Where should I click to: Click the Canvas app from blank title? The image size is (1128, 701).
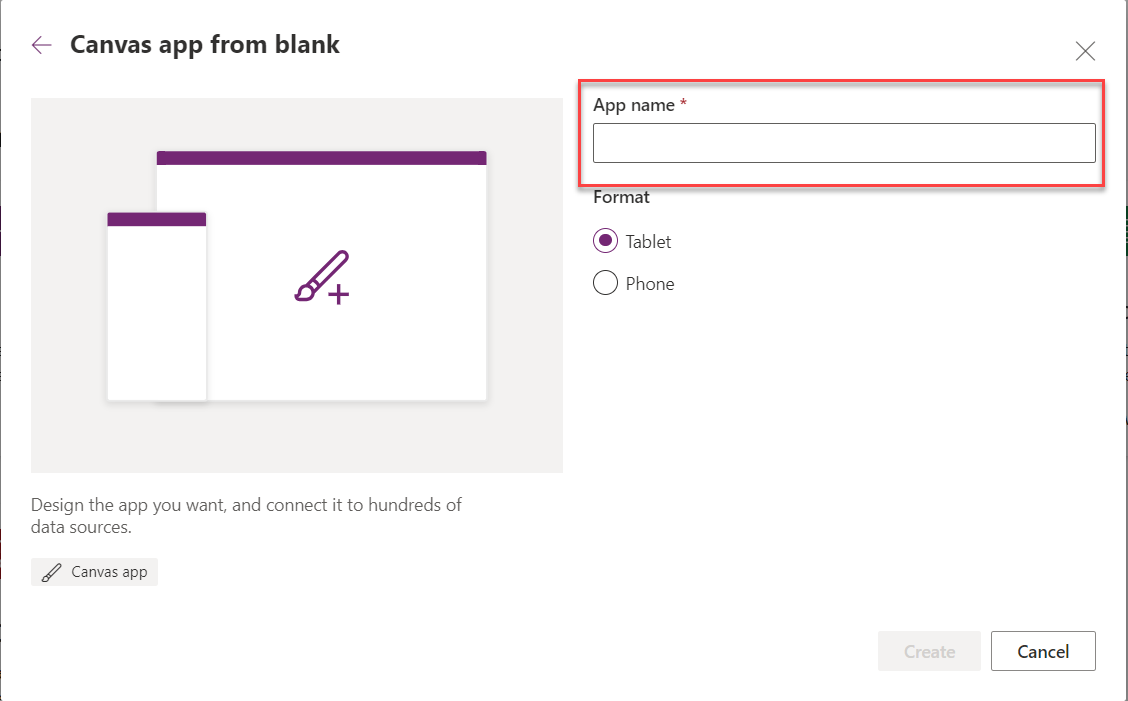pos(204,44)
